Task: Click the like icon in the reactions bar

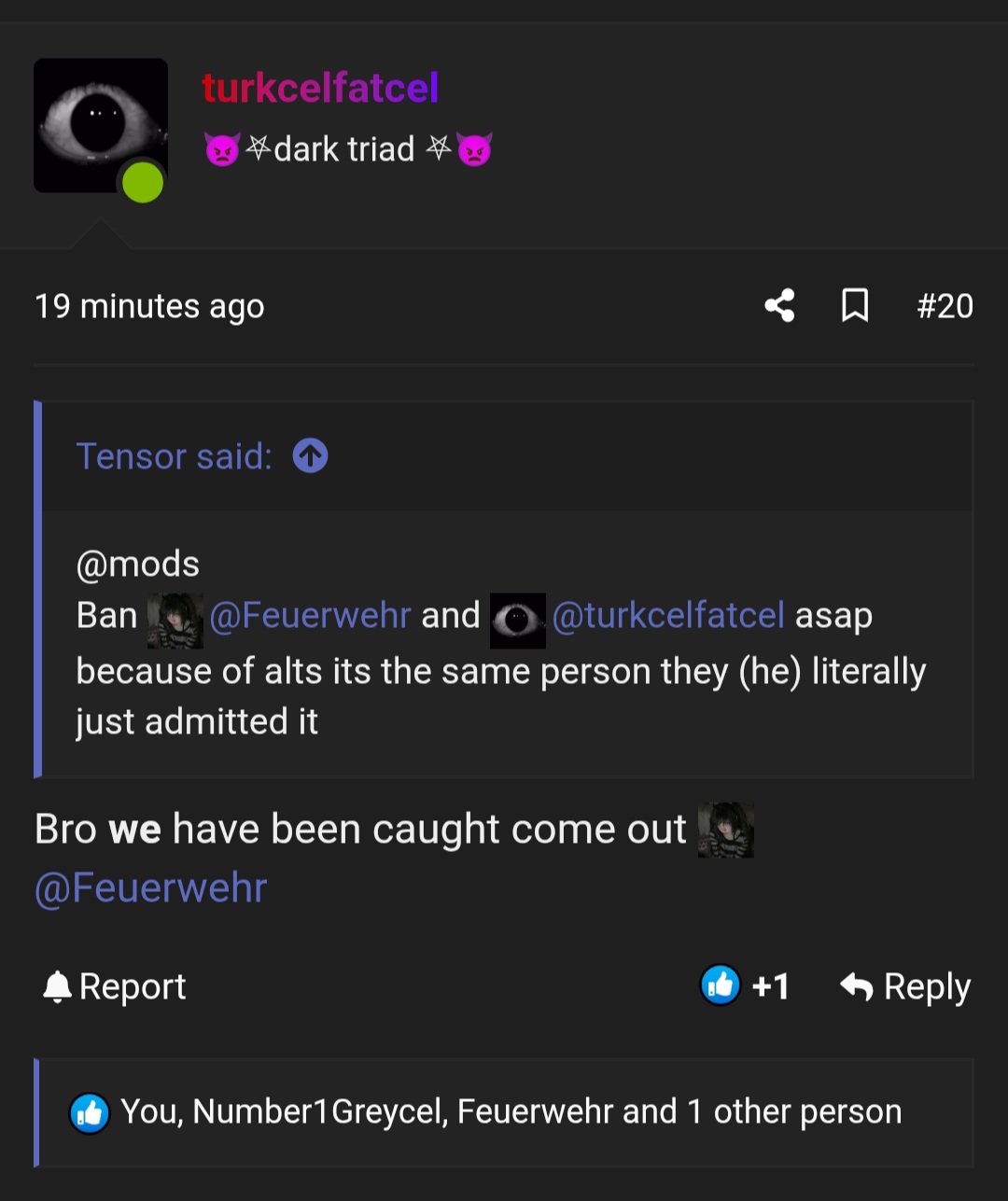Action: [x=90, y=1112]
